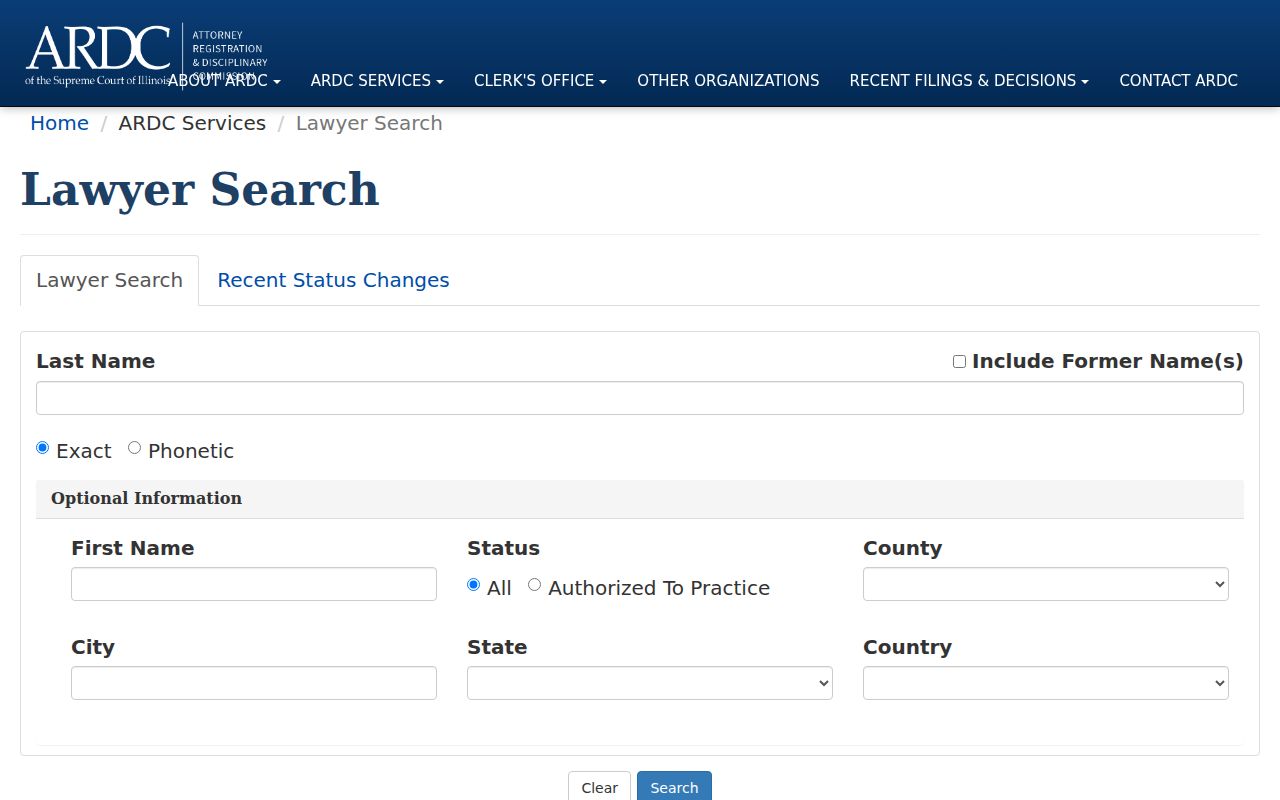
Task: Follow the Home breadcrumb link
Action: (x=59, y=123)
